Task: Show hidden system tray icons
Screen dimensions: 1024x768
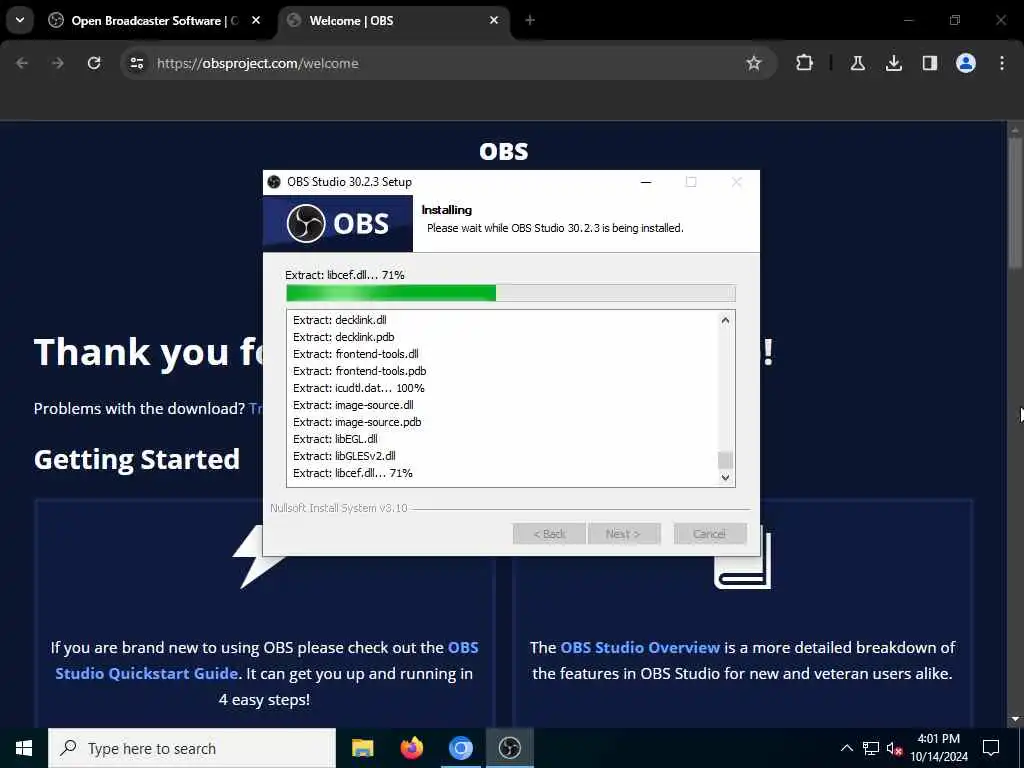Action: tap(846, 748)
